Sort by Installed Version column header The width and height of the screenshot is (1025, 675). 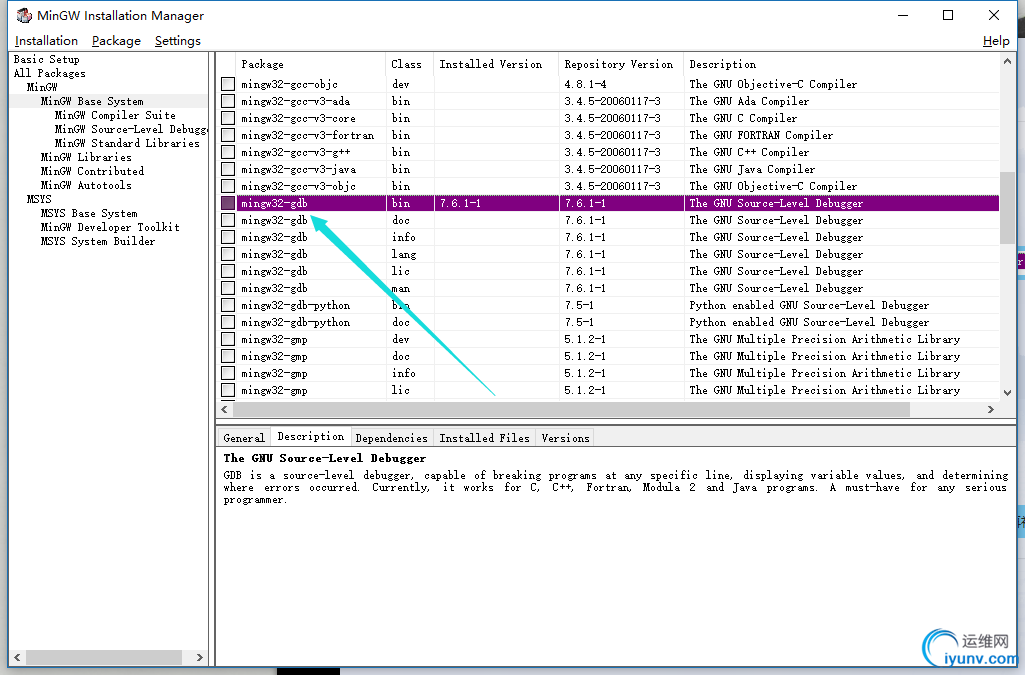point(496,64)
